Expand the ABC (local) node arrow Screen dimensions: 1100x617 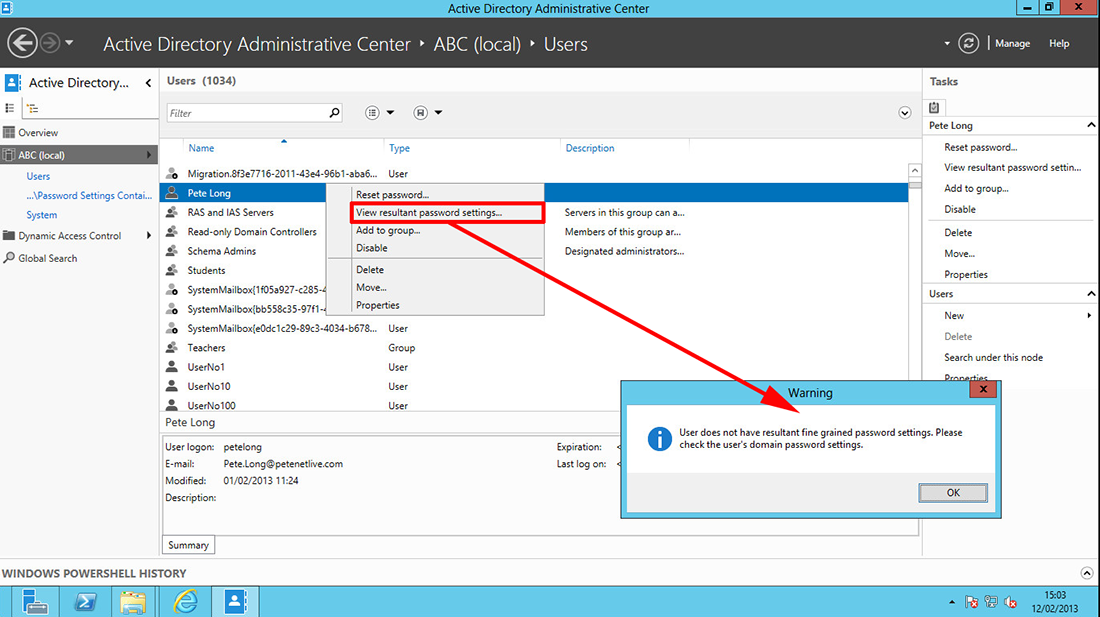[148, 155]
